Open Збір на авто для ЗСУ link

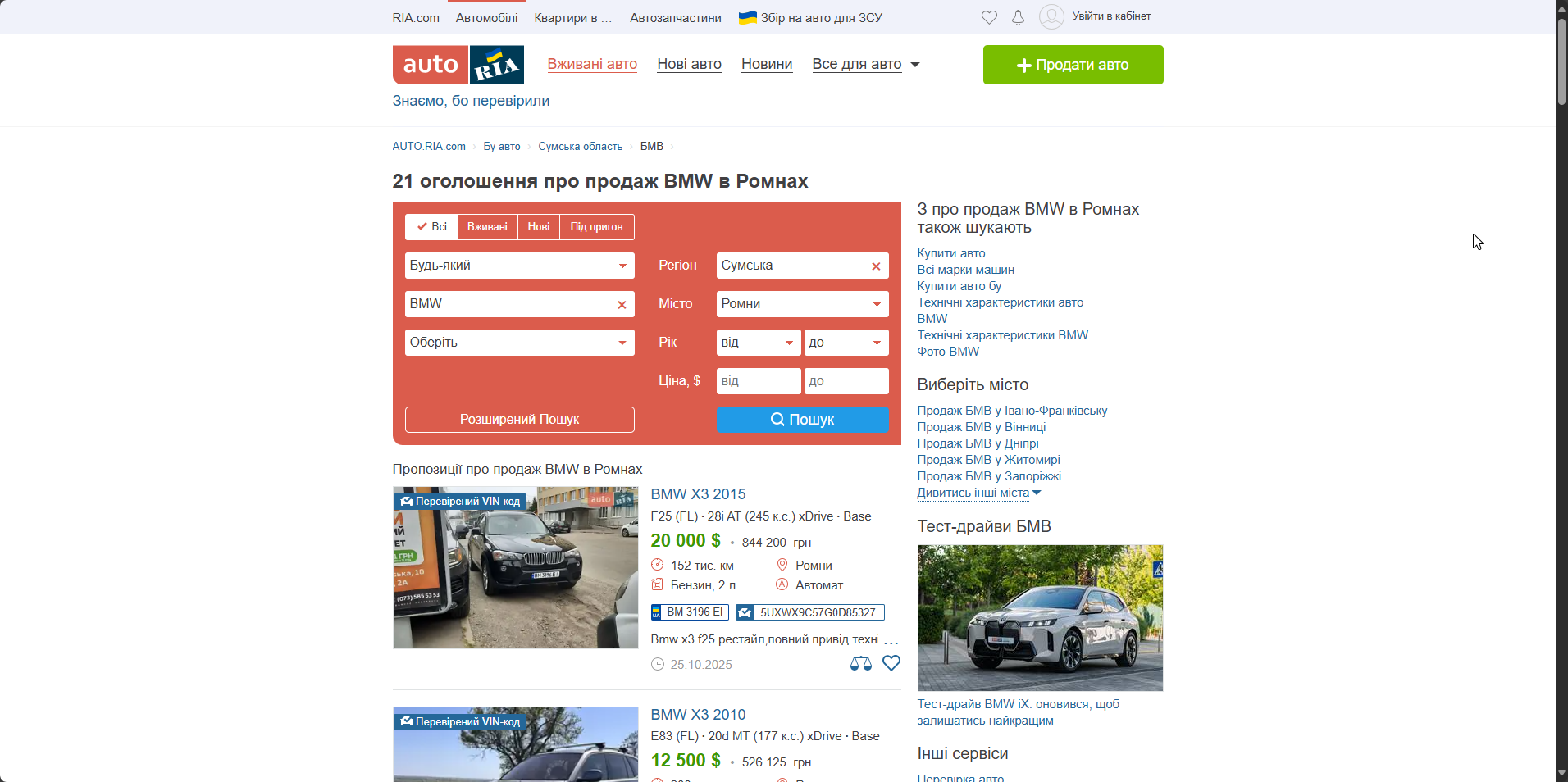pyautogui.click(x=810, y=18)
